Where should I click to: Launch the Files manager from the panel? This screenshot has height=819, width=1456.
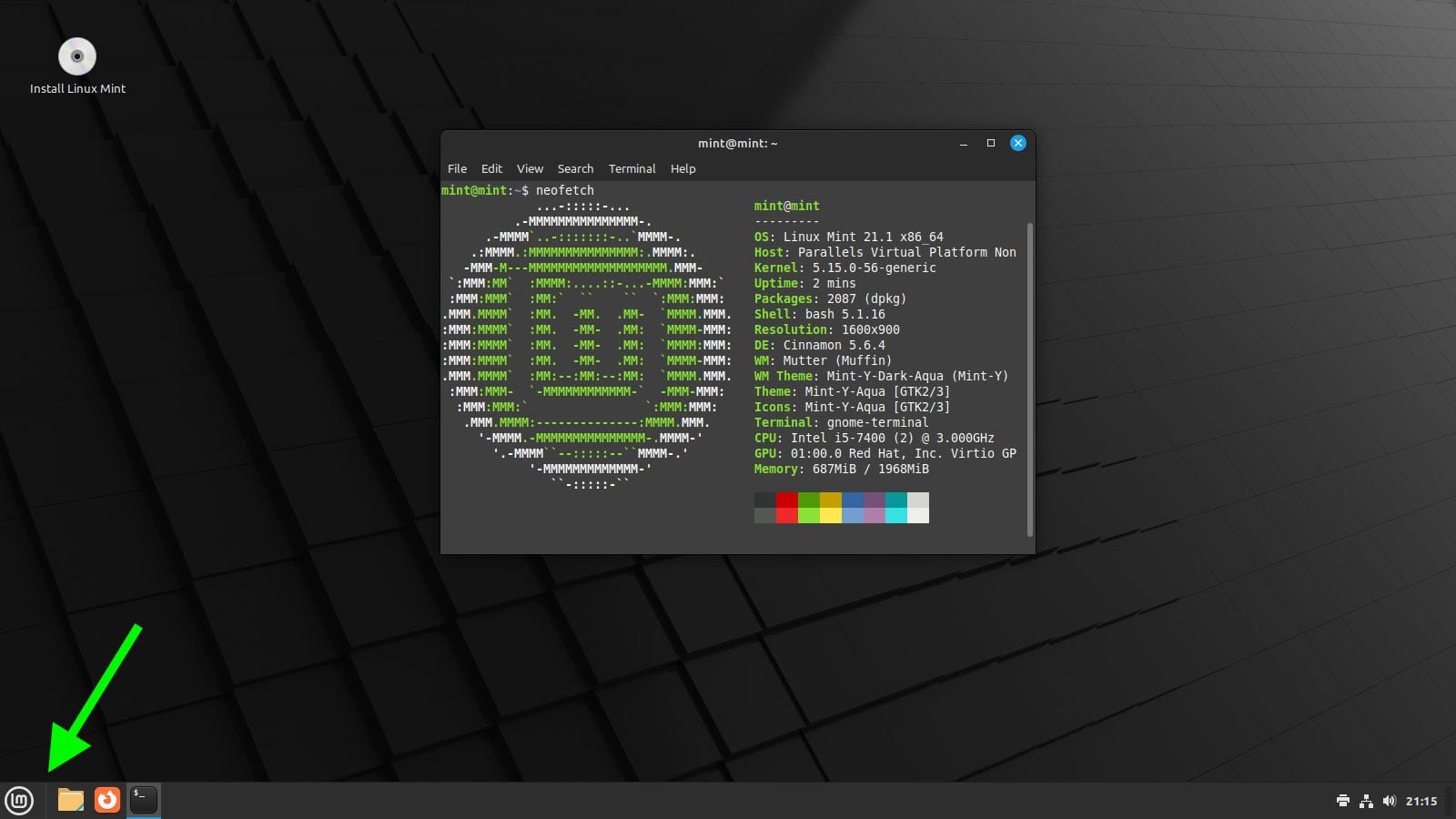click(71, 800)
